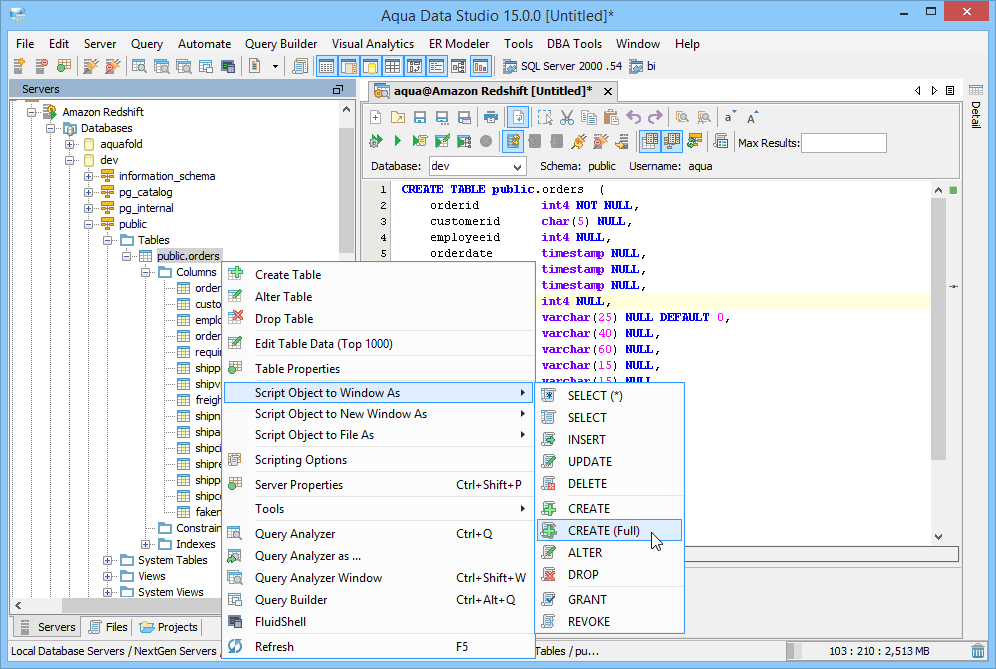Screen dimensions: 996x669
Task: Click the editor toolbar Disconnect plug icon
Action: (600, 141)
